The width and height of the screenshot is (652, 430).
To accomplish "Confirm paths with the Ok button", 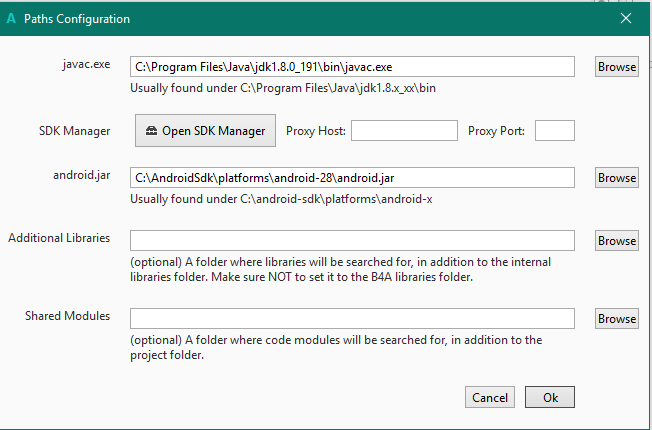I will tap(550, 397).
